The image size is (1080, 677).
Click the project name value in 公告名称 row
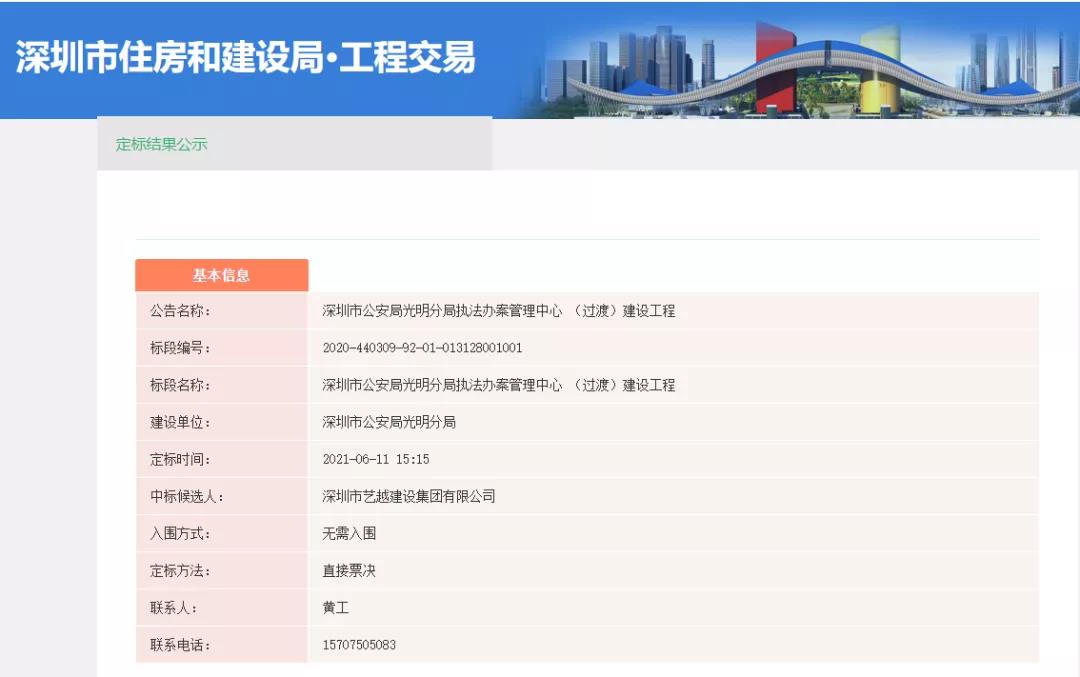pos(498,311)
